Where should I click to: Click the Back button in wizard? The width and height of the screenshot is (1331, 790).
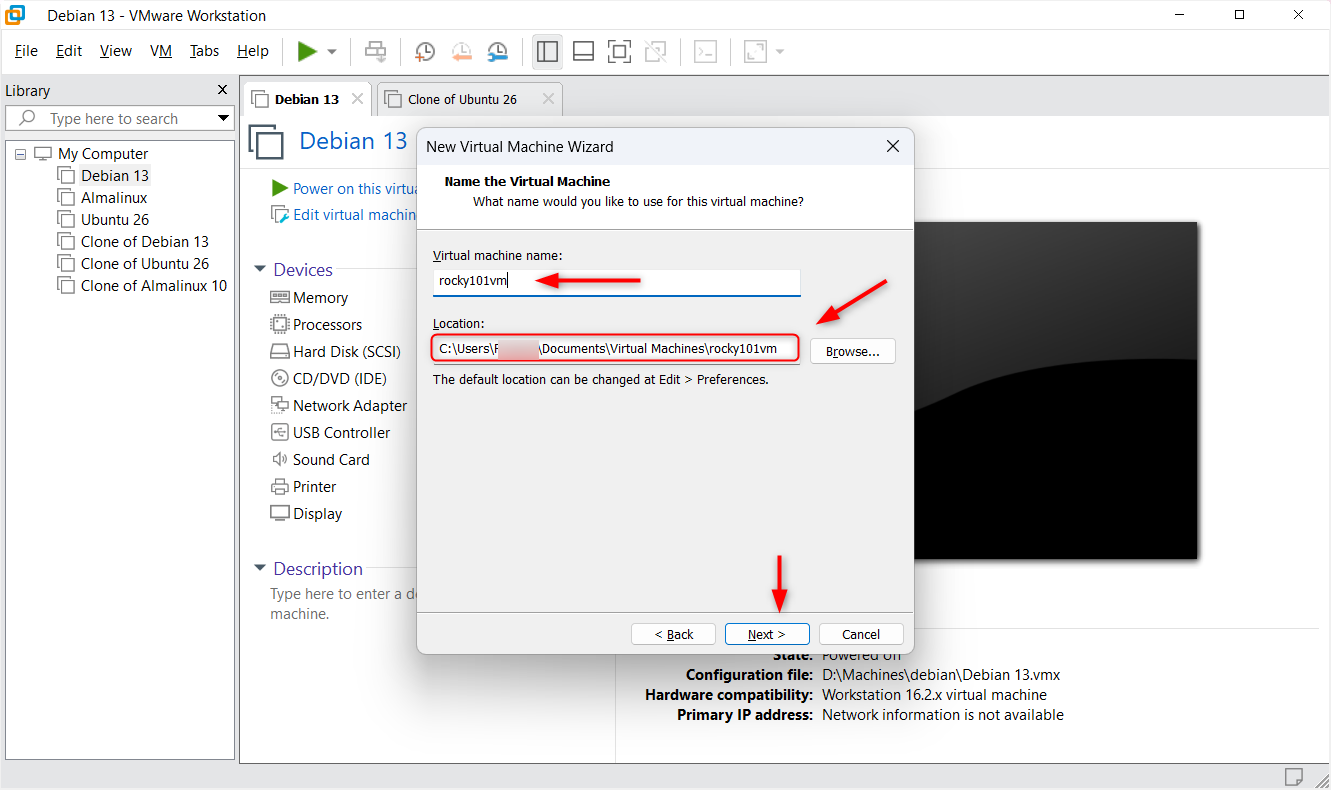673,634
